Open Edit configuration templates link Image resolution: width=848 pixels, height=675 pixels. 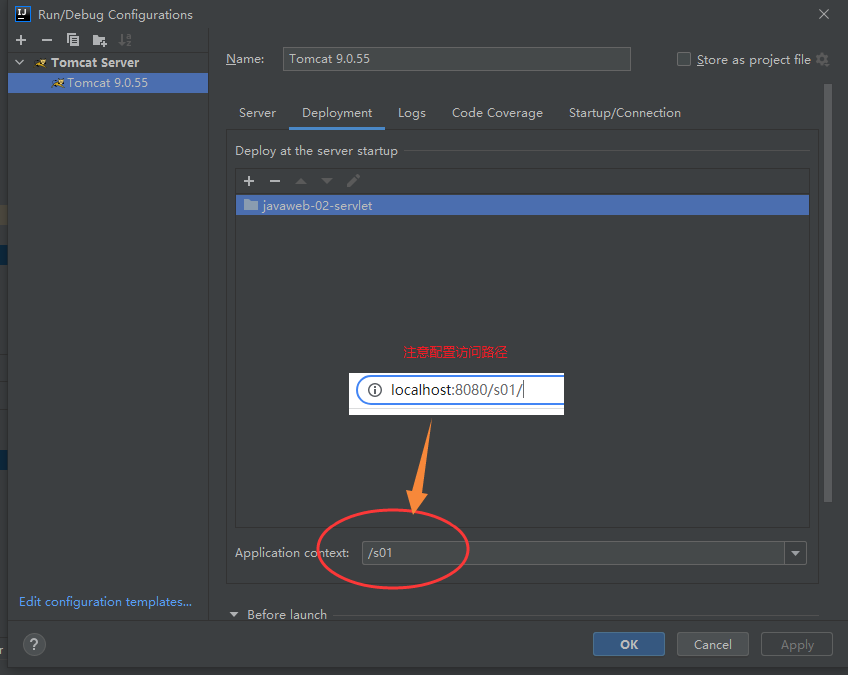coord(105,601)
